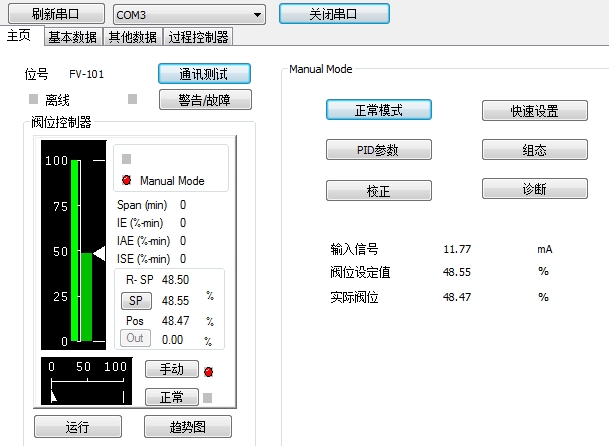
Task: Open the 过程控制器 tab
Action: (x=197, y=37)
